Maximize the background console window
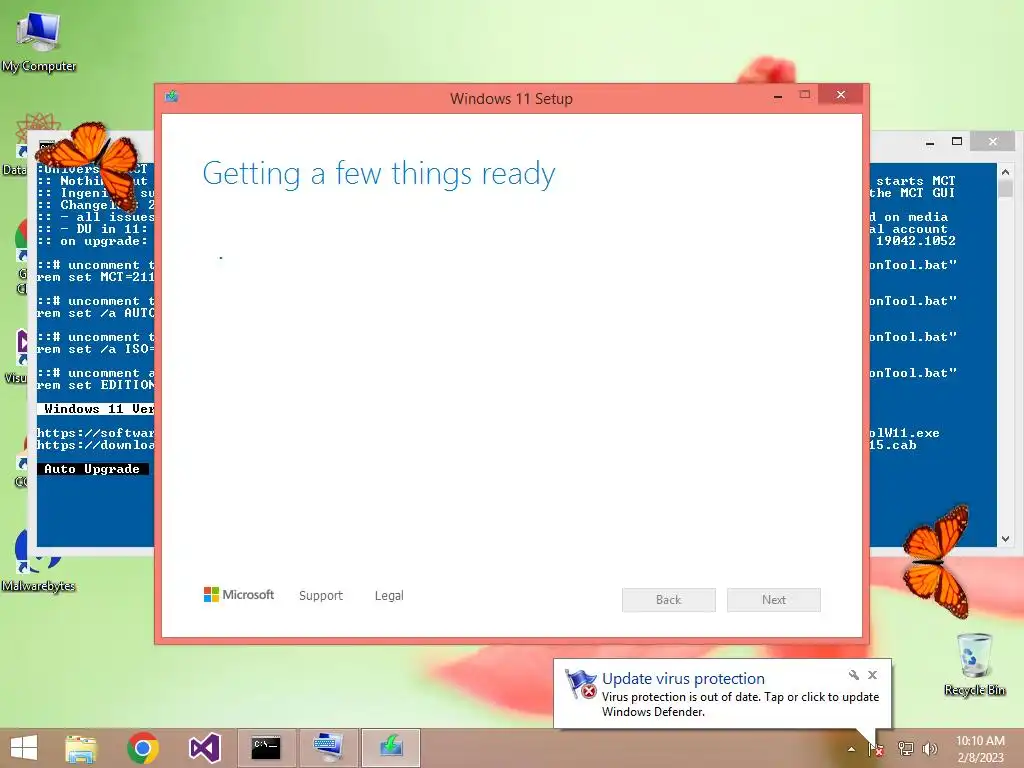1024x768 pixels. [x=957, y=141]
